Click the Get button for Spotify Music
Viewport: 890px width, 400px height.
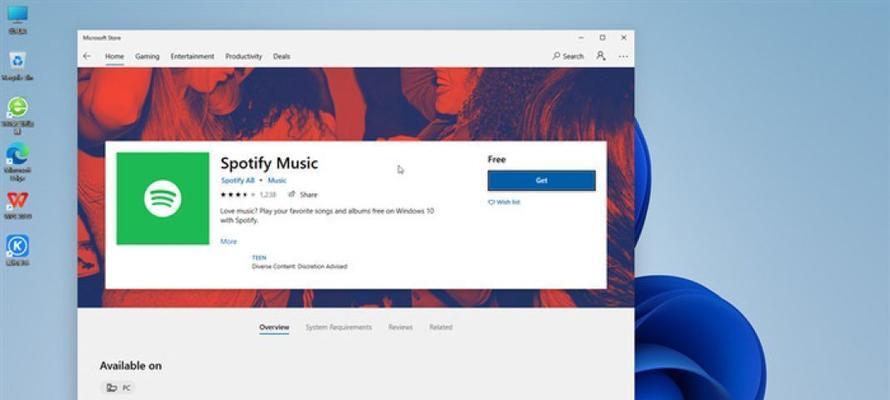[x=541, y=180]
